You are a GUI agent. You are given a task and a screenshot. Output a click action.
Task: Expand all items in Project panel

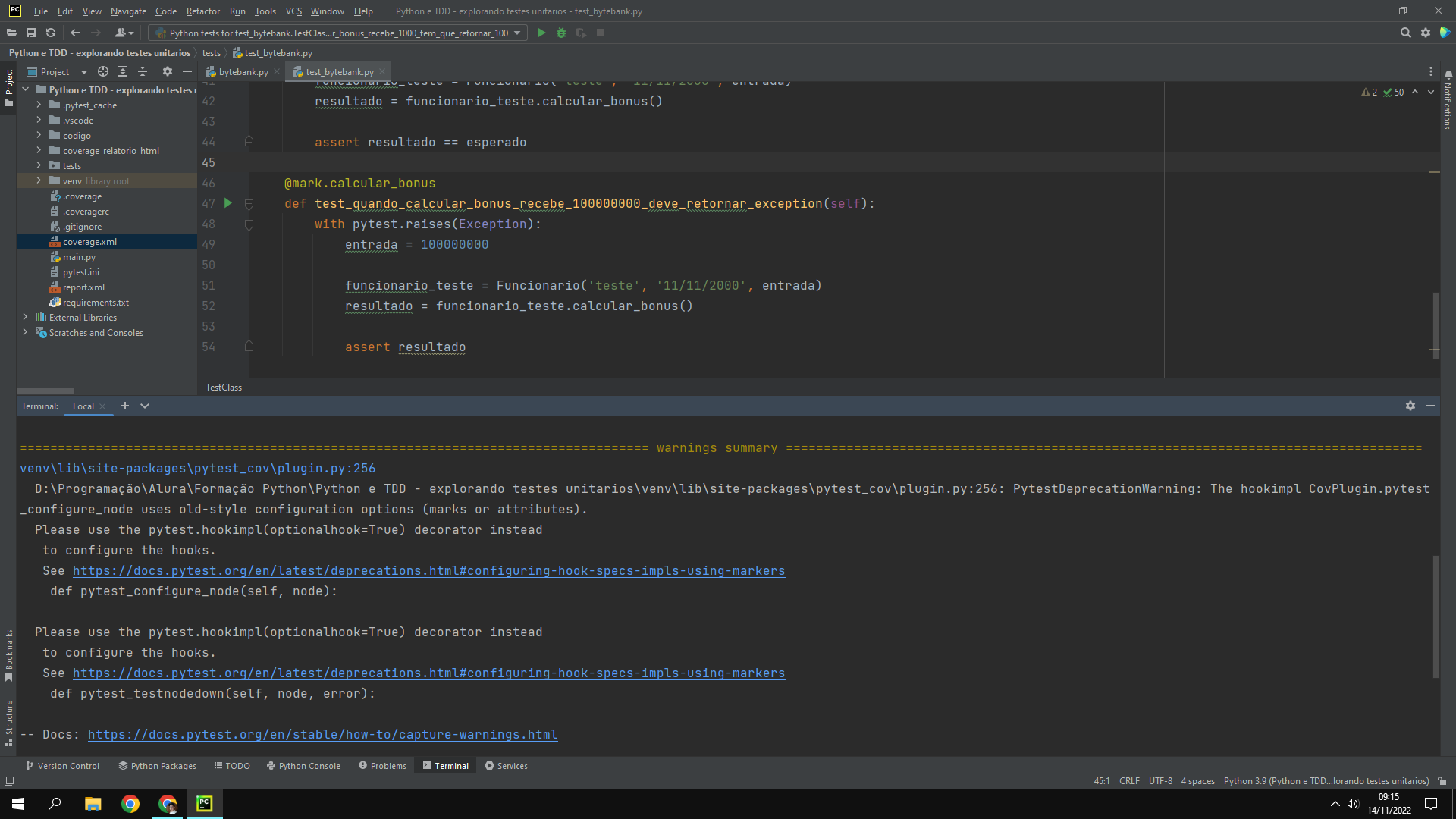[123, 71]
